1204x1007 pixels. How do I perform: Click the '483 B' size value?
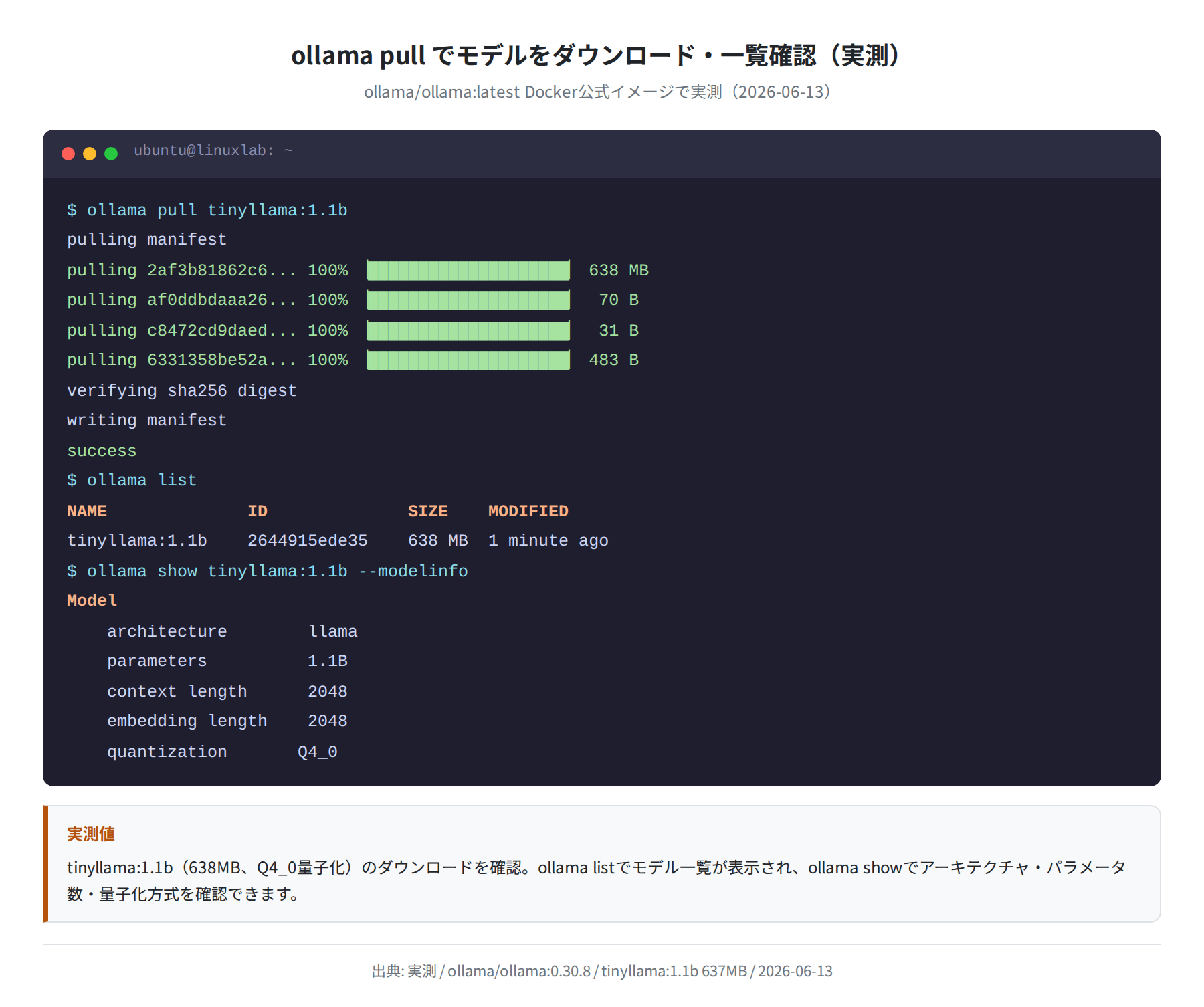[x=614, y=360]
